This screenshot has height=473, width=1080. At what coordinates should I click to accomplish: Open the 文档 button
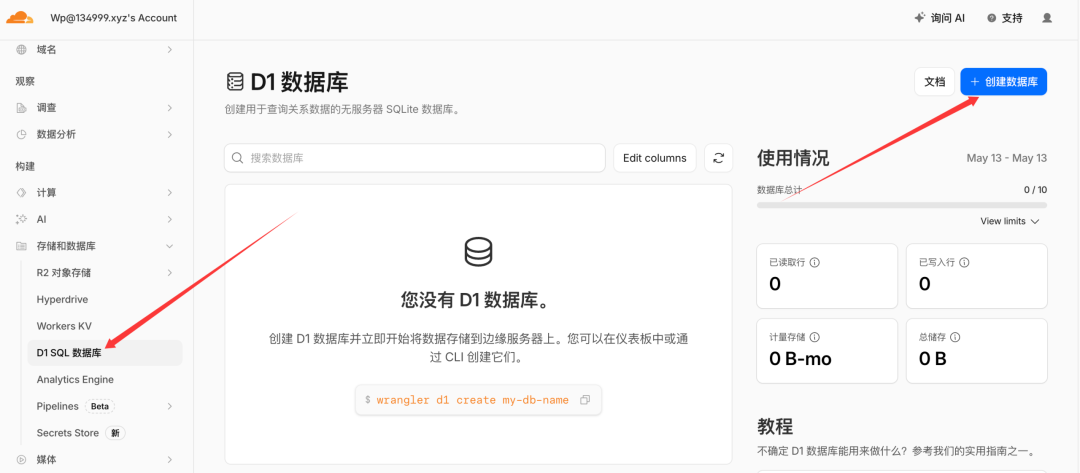pyautogui.click(x=935, y=81)
